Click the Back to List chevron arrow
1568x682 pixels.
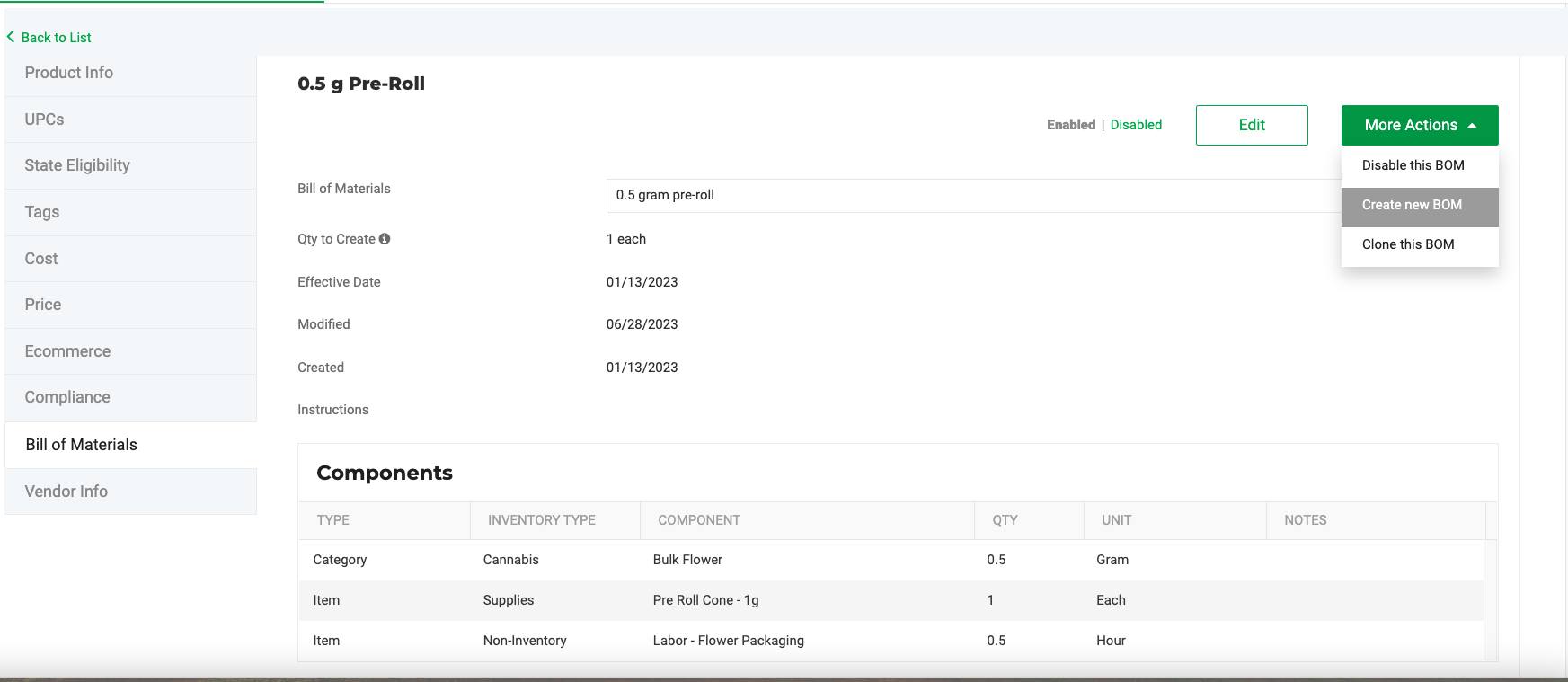click(11, 37)
